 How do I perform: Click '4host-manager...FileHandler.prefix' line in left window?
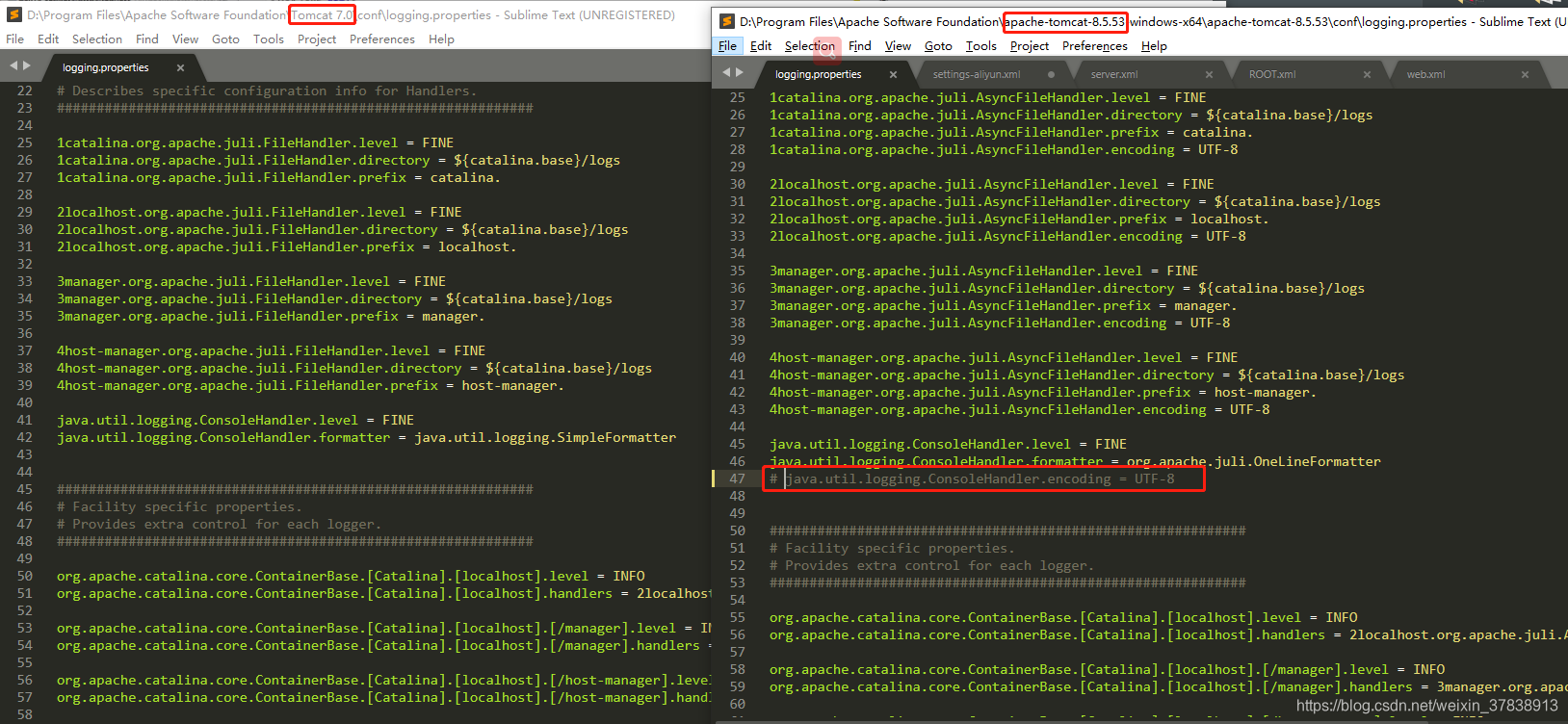click(310, 385)
